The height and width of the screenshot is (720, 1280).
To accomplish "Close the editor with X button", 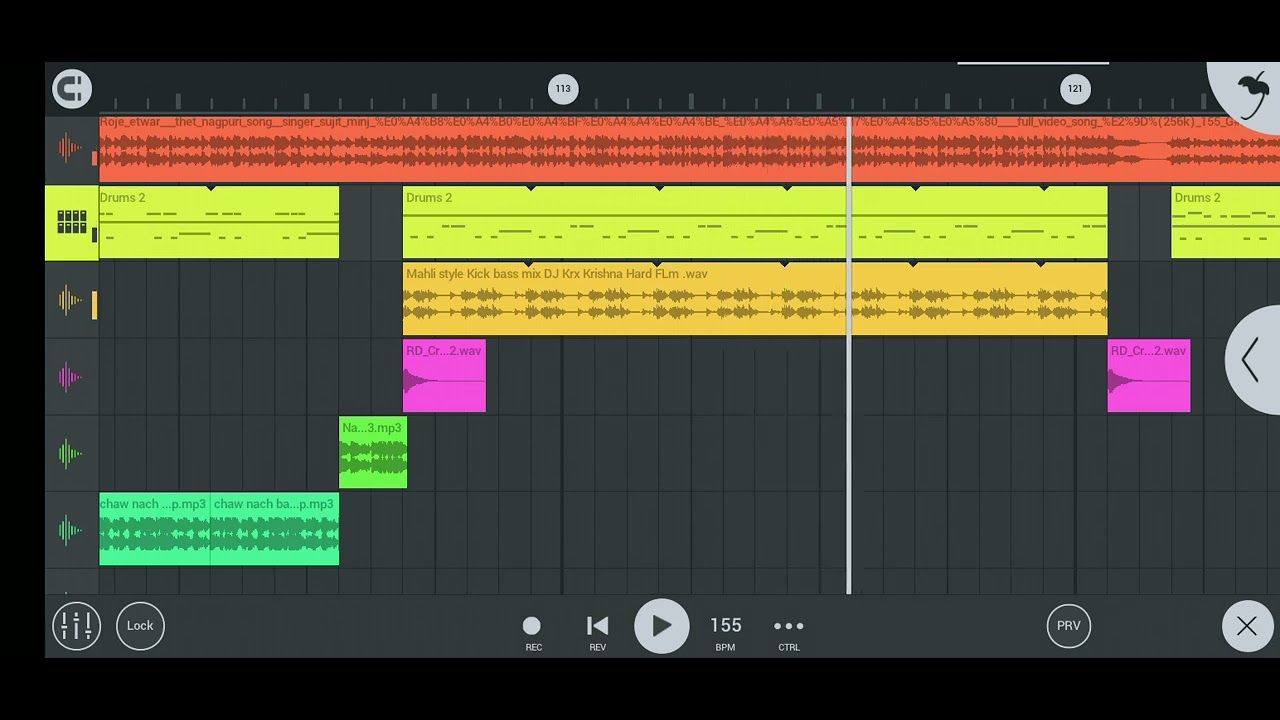I will pos(1247,626).
